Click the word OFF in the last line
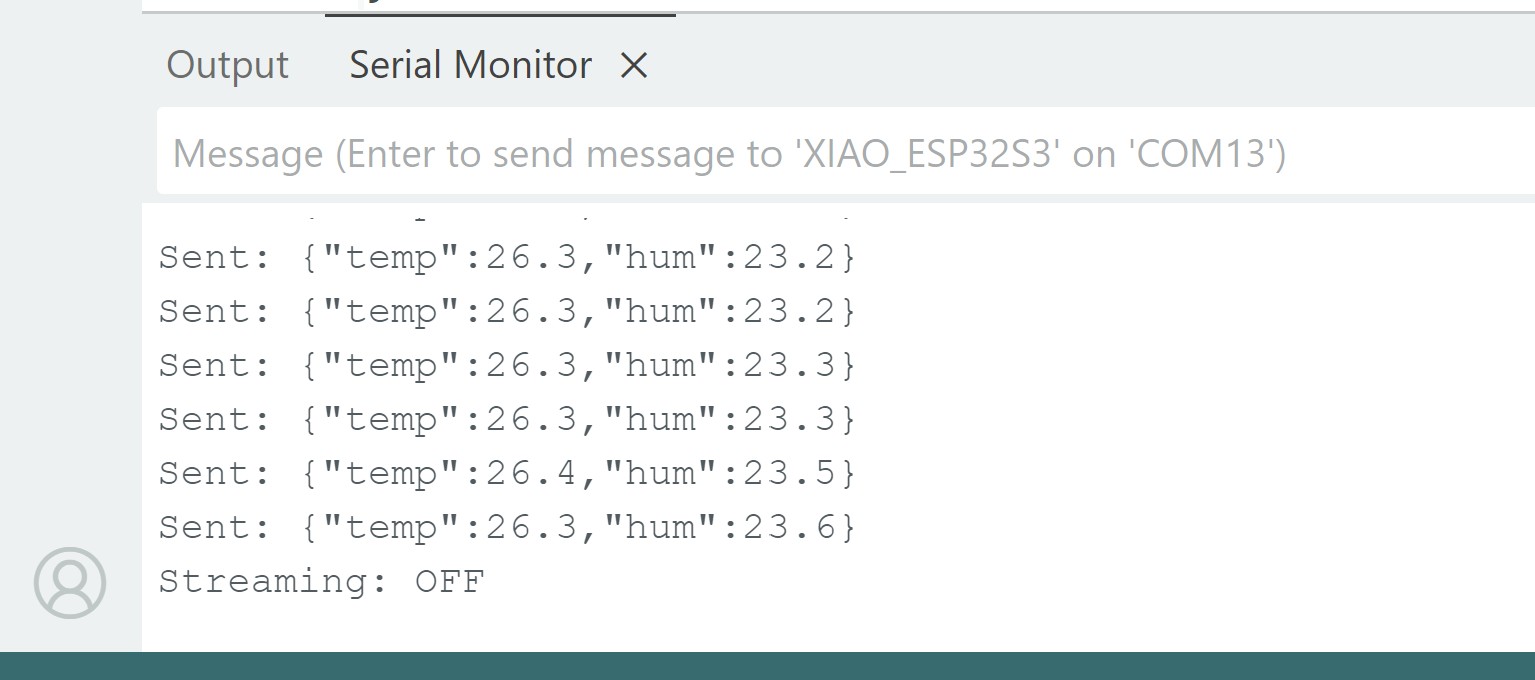The image size is (1535, 680). 450,581
